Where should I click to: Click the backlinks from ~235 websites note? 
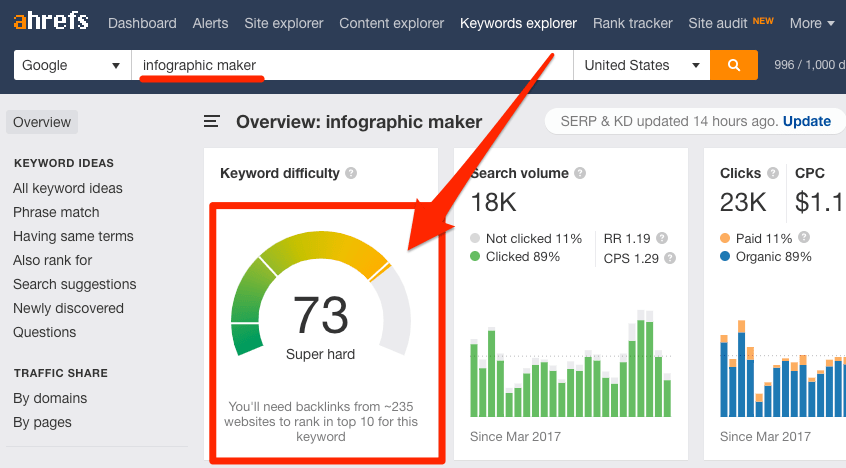(x=321, y=422)
